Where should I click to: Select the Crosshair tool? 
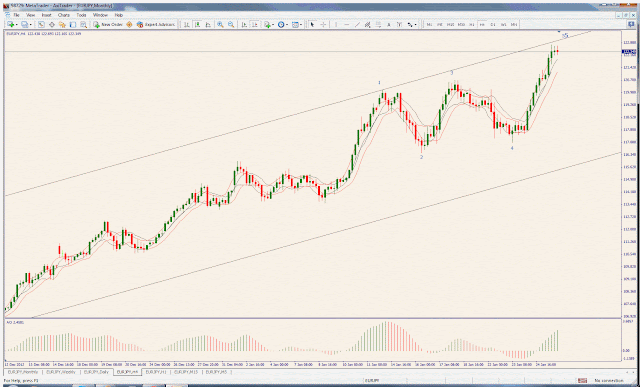click(323, 24)
